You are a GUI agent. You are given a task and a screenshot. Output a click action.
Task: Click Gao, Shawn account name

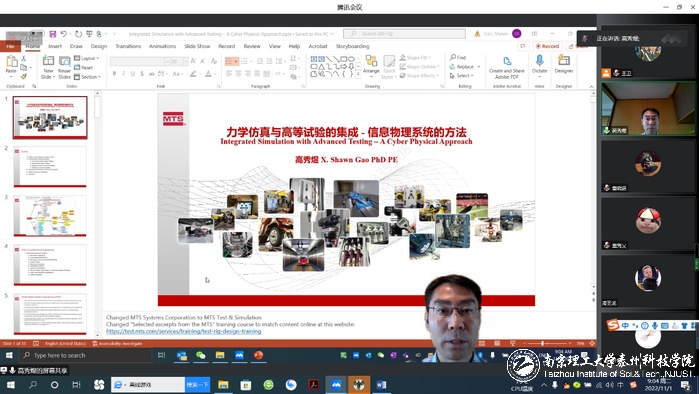click(x=496, y=34)
